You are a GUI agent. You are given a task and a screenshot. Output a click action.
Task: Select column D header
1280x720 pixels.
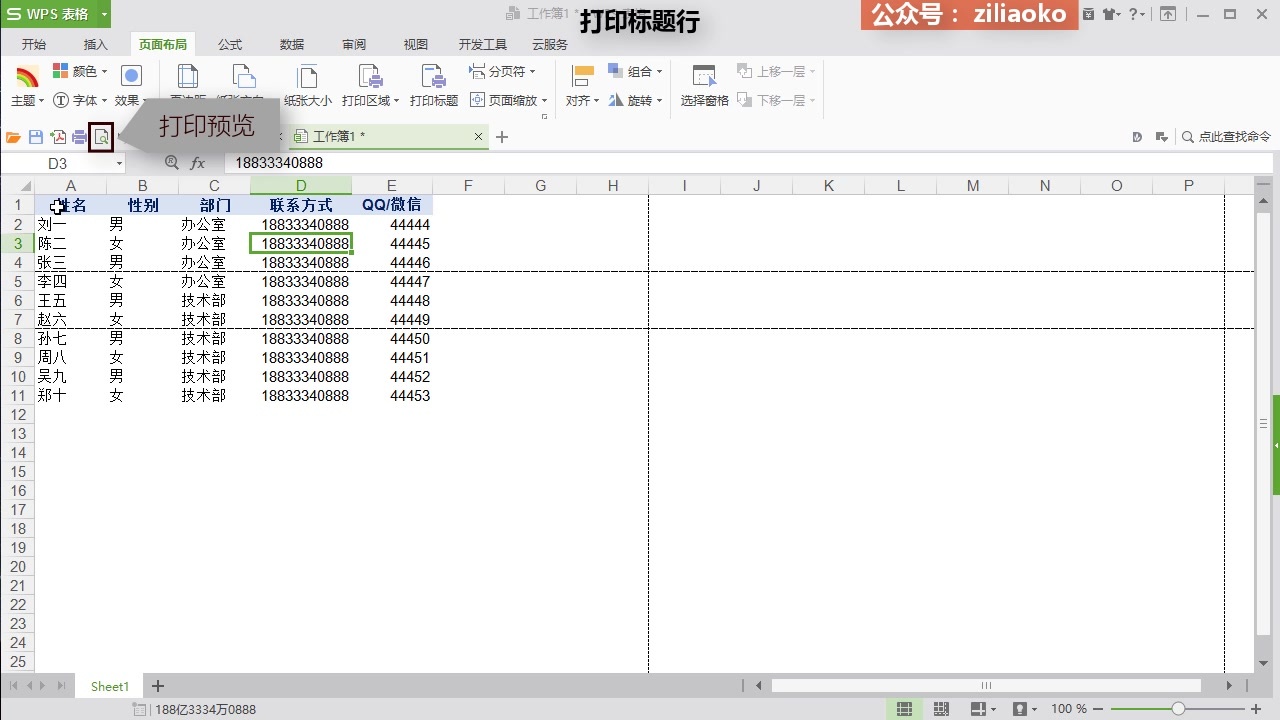click(x=301, y=186)
